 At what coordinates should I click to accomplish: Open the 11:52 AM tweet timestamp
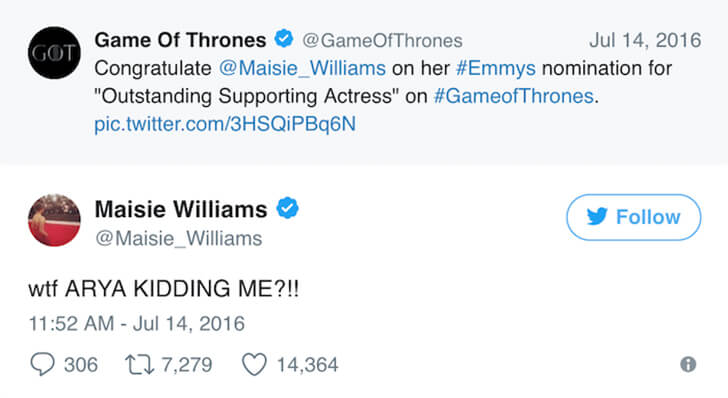point(136,324)
